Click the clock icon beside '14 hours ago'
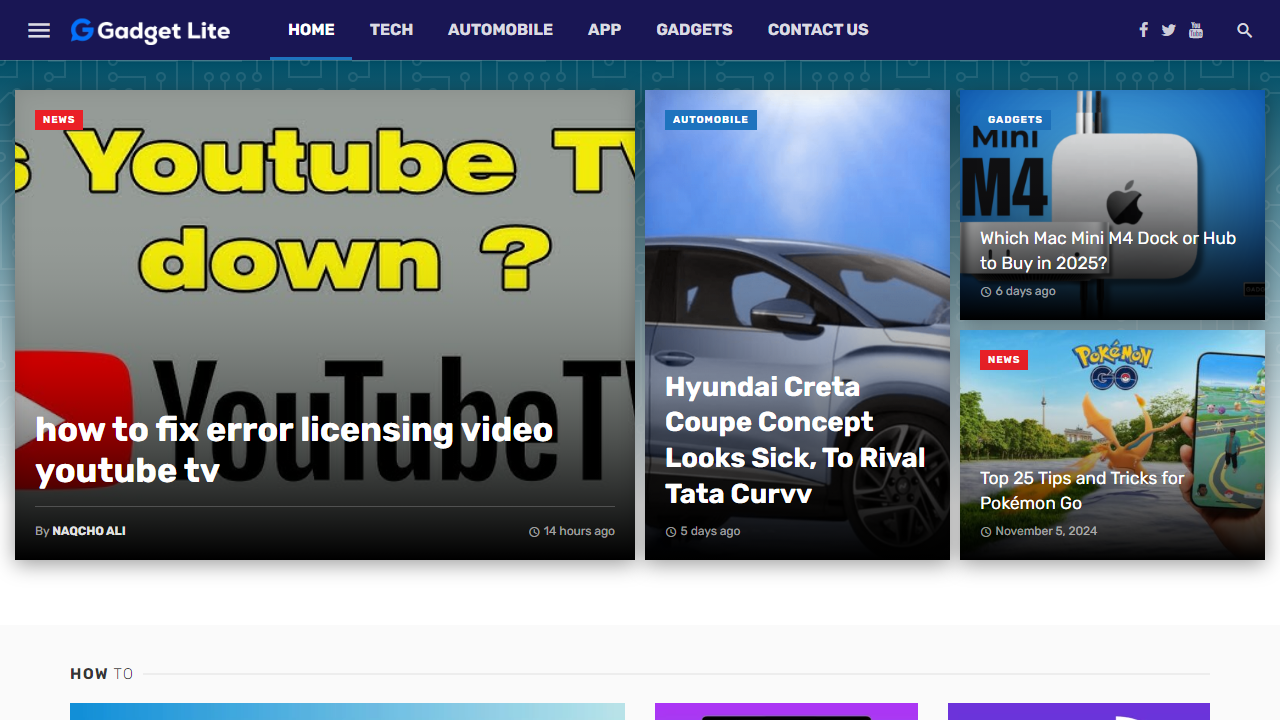 (534, 531)
